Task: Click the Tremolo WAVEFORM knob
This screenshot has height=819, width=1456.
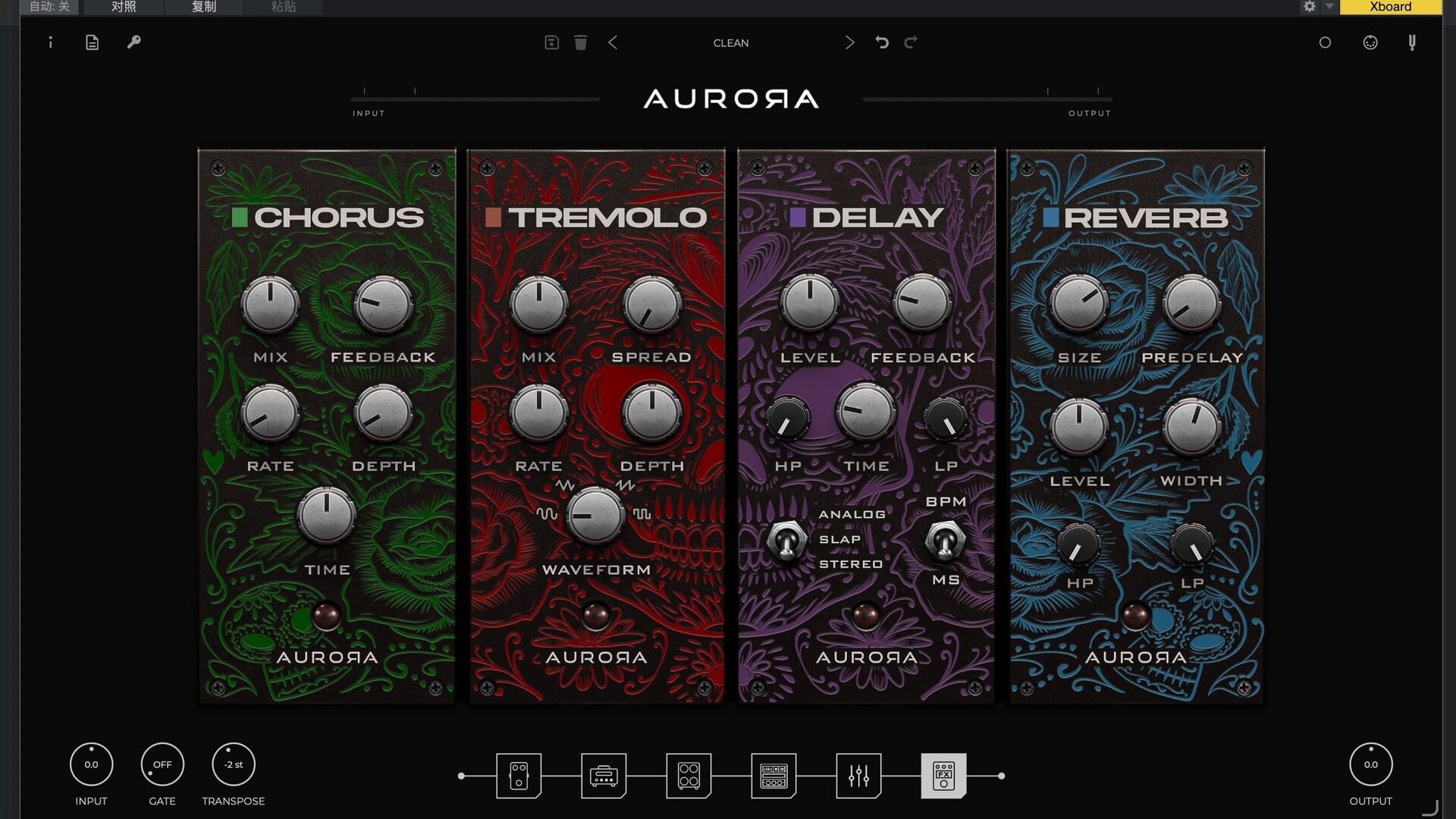Action: pos(596,516)
